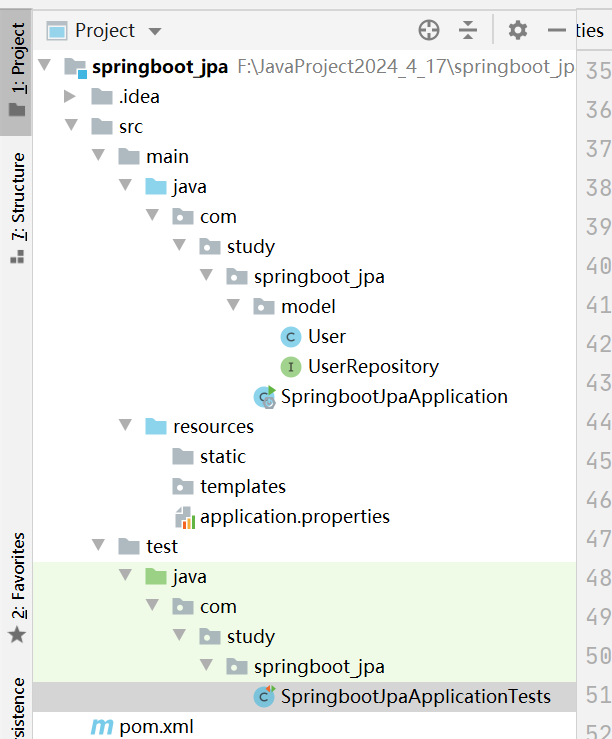Collapse the springboot_jpa package arrow under main
The width and height of the screenshot is (612, 739).
point(207,275)
